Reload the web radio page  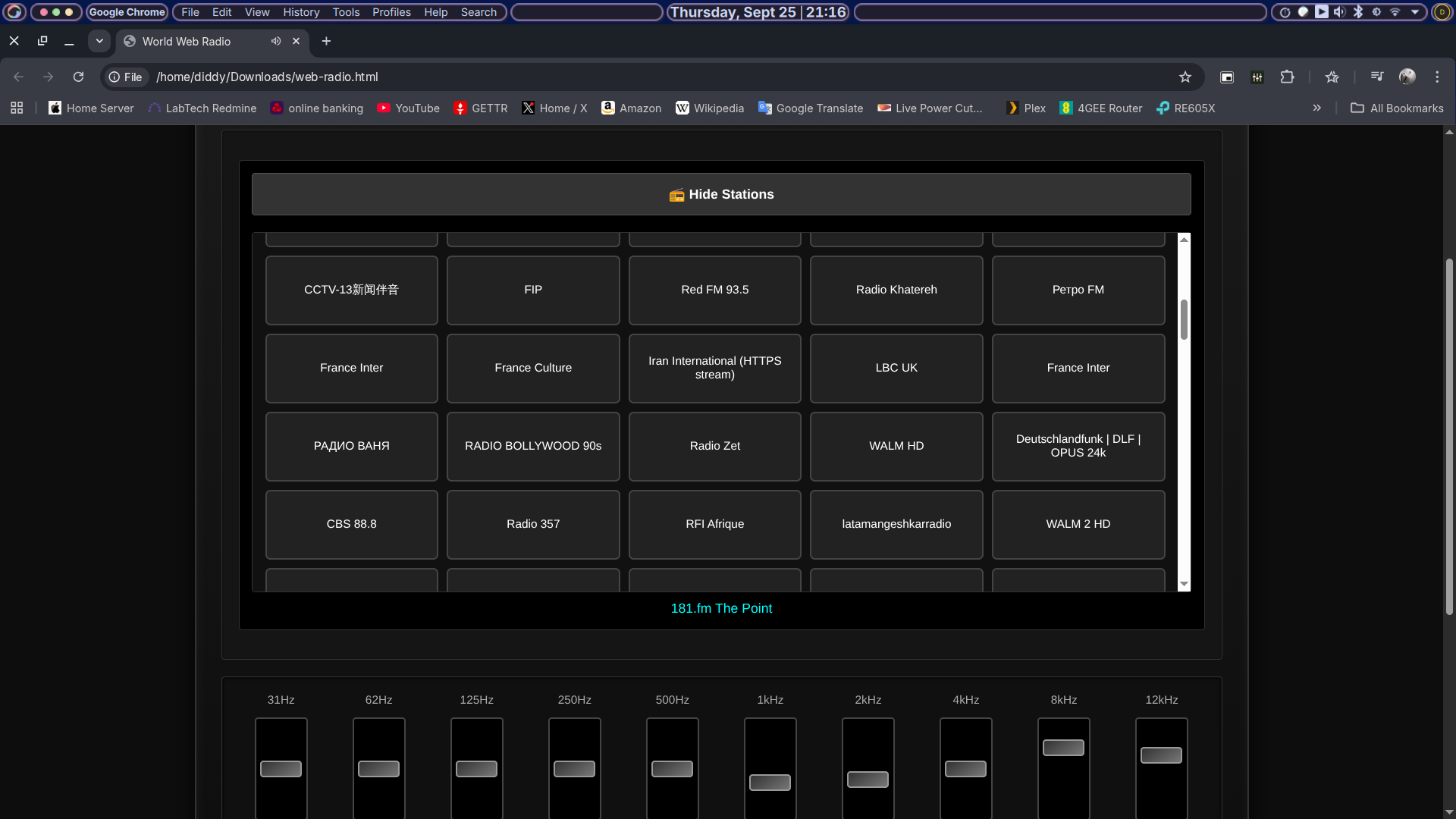[78, 77]
